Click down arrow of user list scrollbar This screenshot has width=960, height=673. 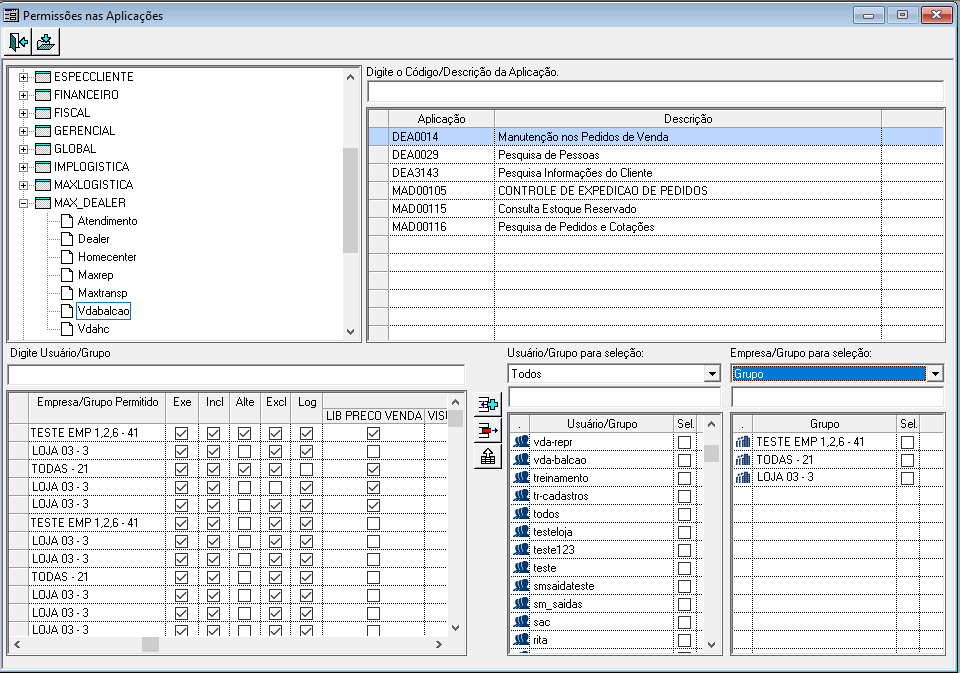click(711, 644)
